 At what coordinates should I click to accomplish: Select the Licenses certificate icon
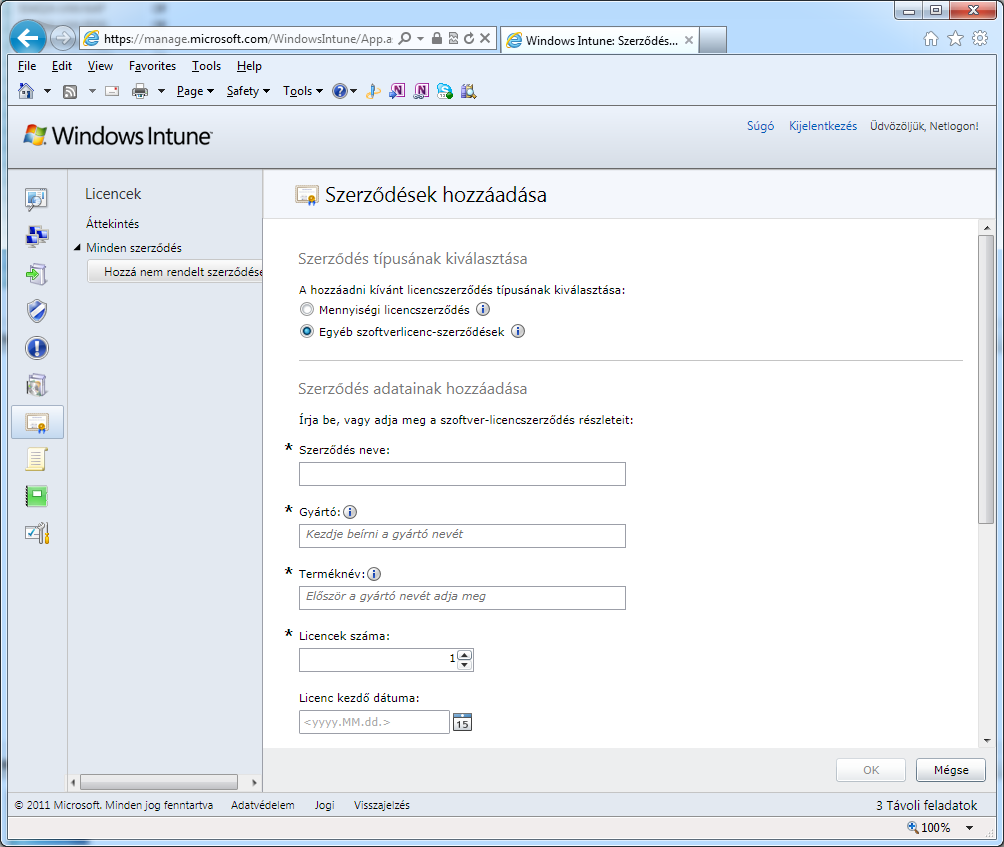click(x=37, y=423)
